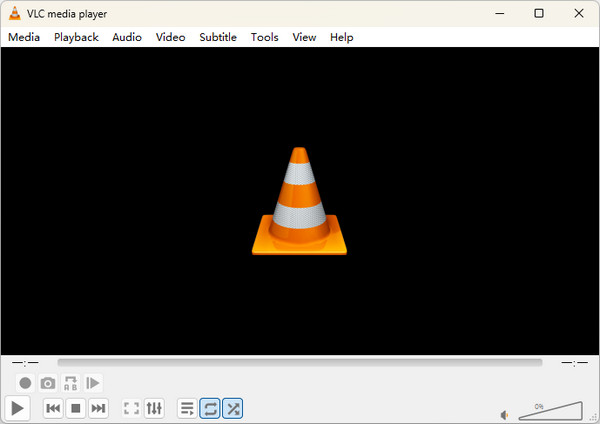Toggle remaining time display at right
The width and height of the screenshot is (600, 424).
tap(574, 362)
